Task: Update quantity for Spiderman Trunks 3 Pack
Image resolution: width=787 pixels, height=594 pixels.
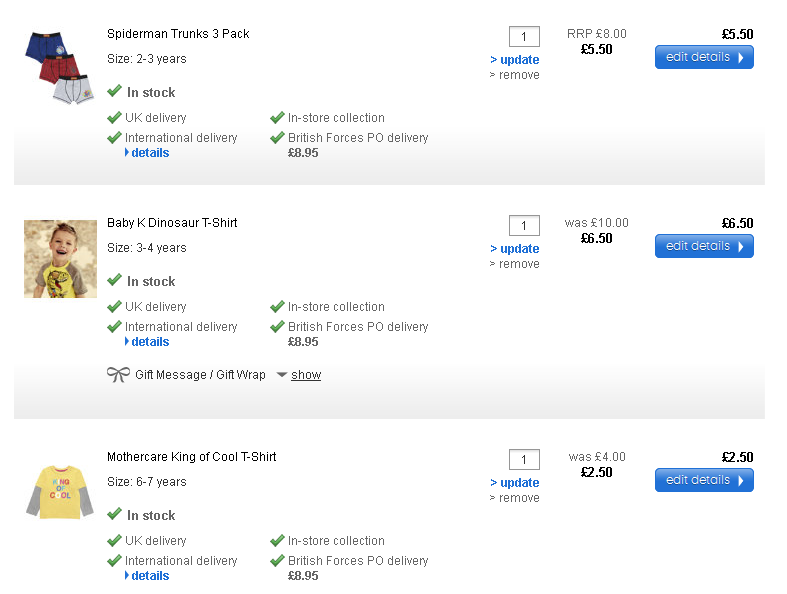Action: pos(516,60)
